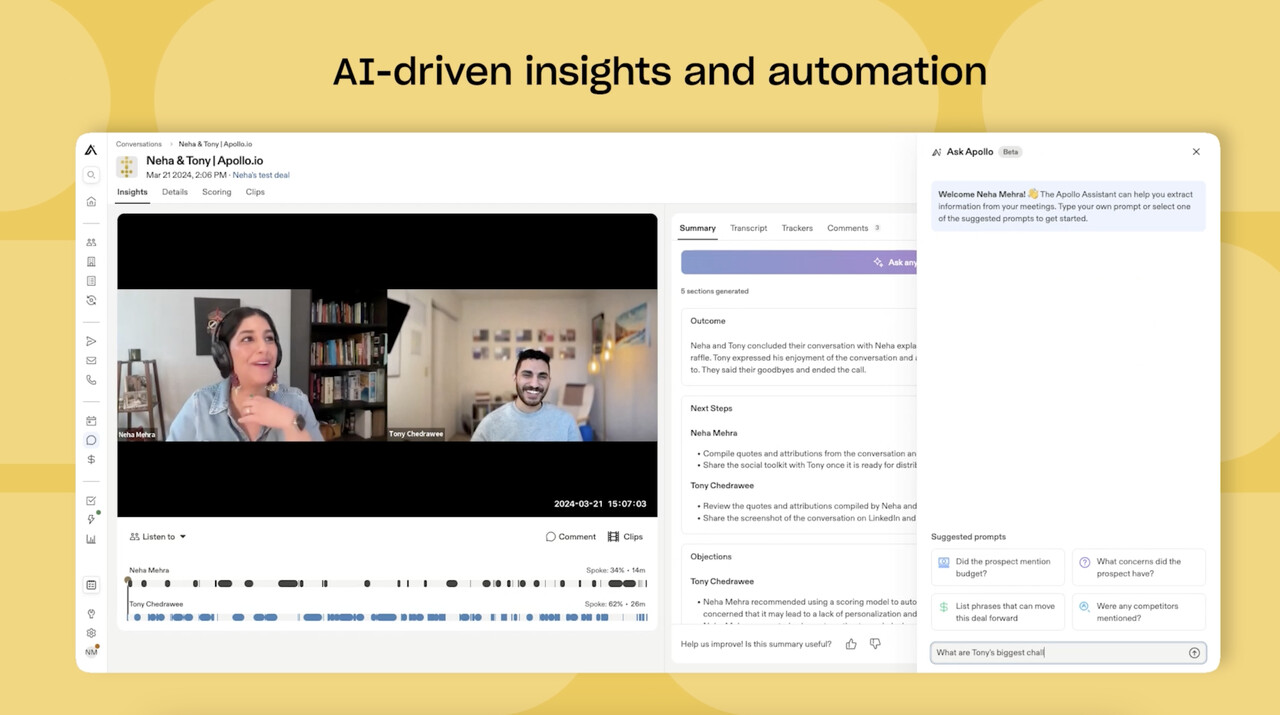This screenshot has width=1280, height=715.
Task: Click the boxed table icon in the sidebar
Action: point(91,585)
